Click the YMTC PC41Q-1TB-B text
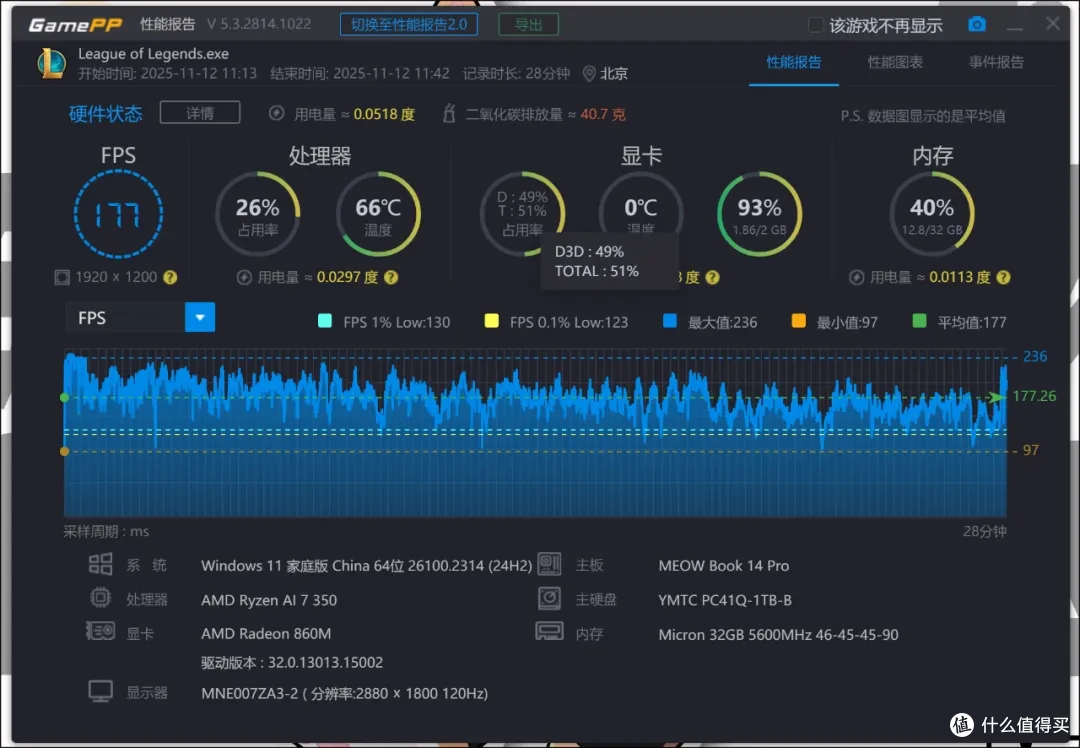1080x748 pixels. pos(725,600)
